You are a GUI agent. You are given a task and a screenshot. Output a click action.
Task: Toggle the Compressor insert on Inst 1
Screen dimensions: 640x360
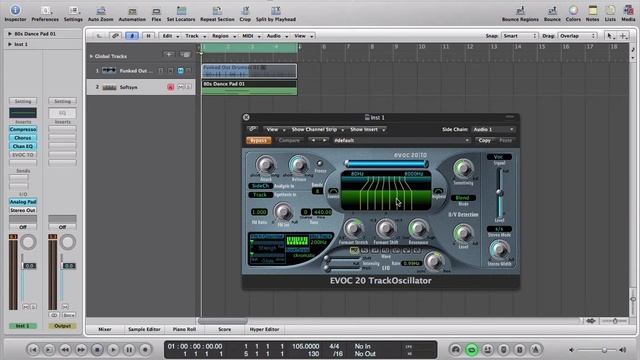click(23, 129)
